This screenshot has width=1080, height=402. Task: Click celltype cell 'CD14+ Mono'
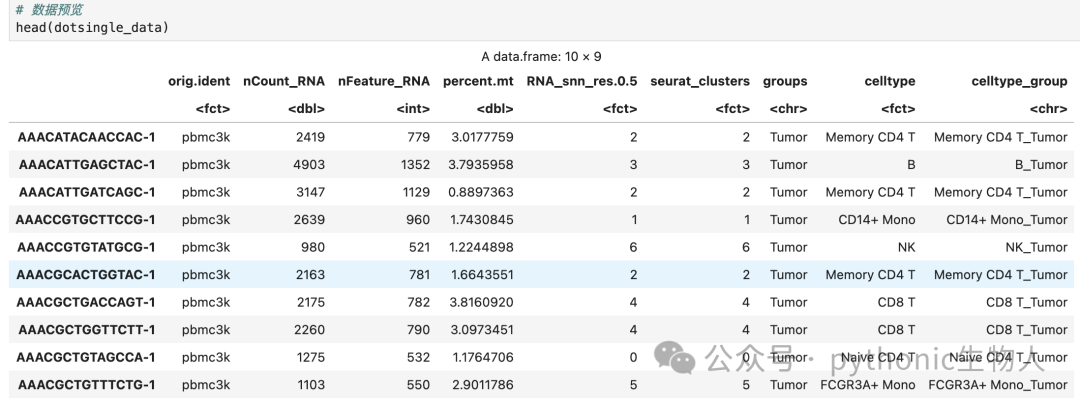pos(877,220)
